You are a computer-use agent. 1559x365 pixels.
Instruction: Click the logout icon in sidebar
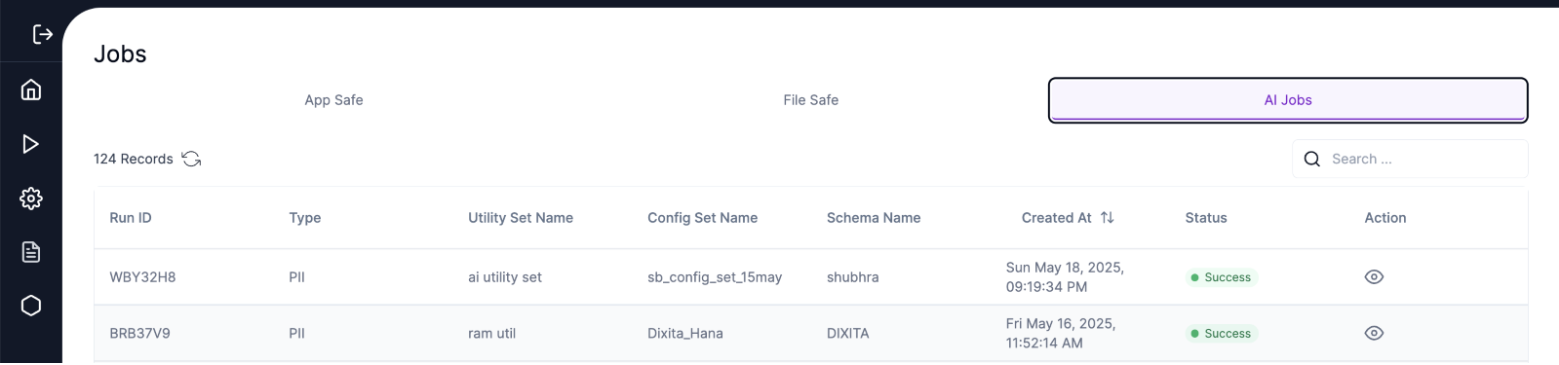coord(42,35)
